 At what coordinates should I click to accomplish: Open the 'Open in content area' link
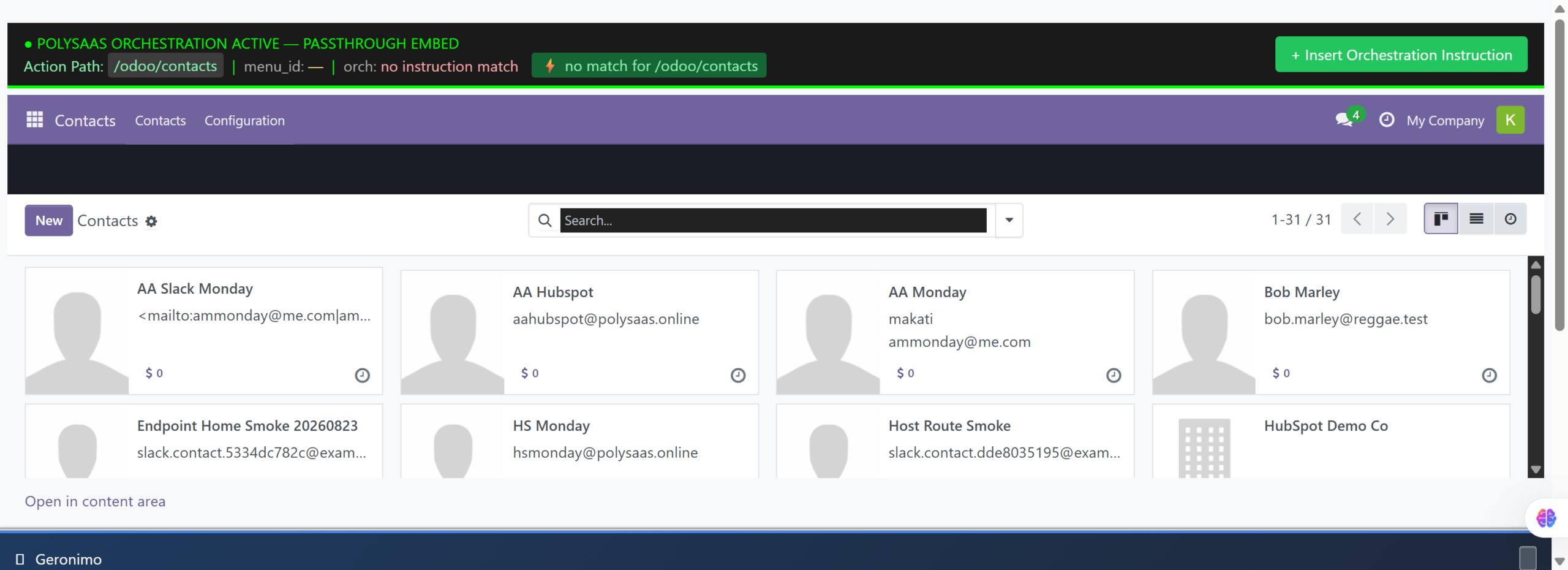[95, 501]
